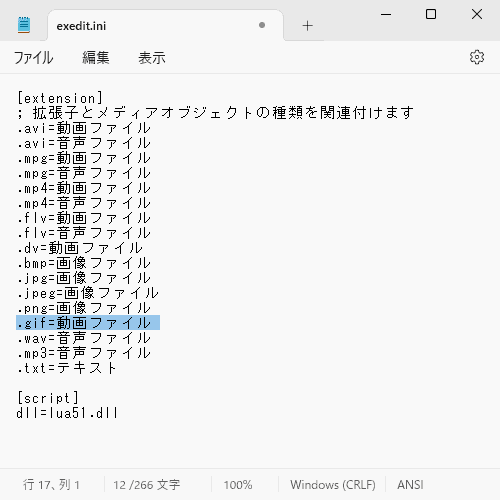Click the .flv=動画ファイル line
This screenshot has width=500, height=500.
tap(84, 218)
